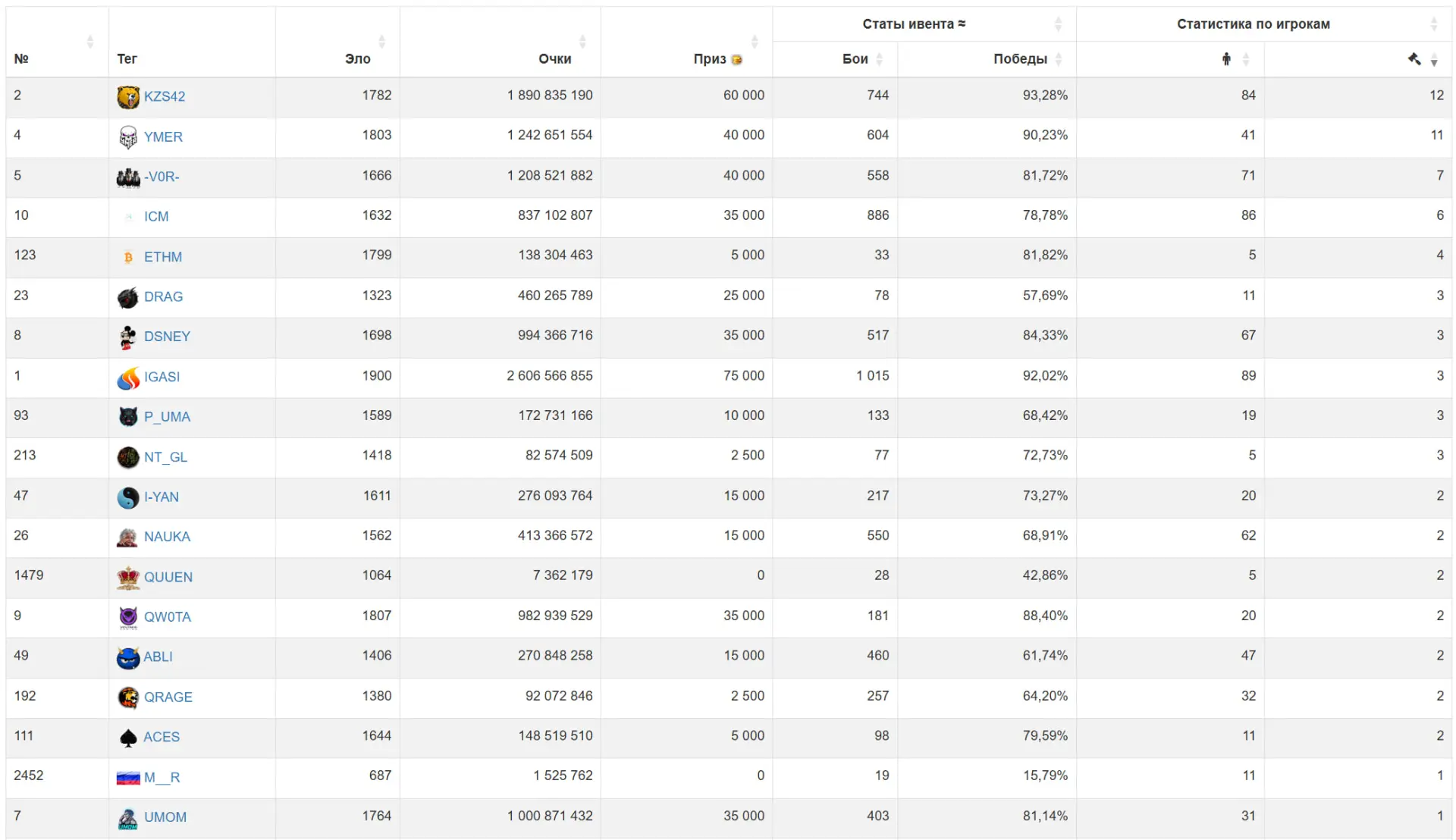The height and width of the screenshot is (840, 1456).
Task: Click the QUUEN crown clan emblem
Action: 128,578
